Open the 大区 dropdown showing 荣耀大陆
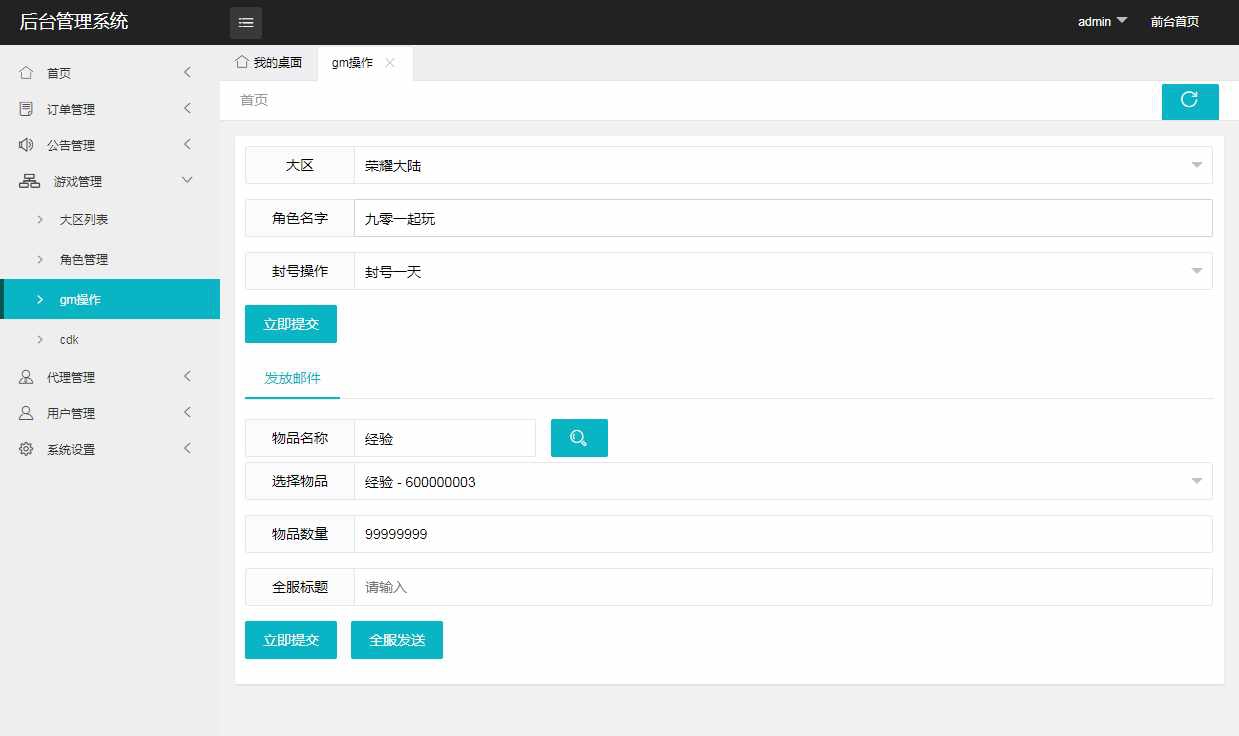 pyautogui.click(x=783, y=165)
